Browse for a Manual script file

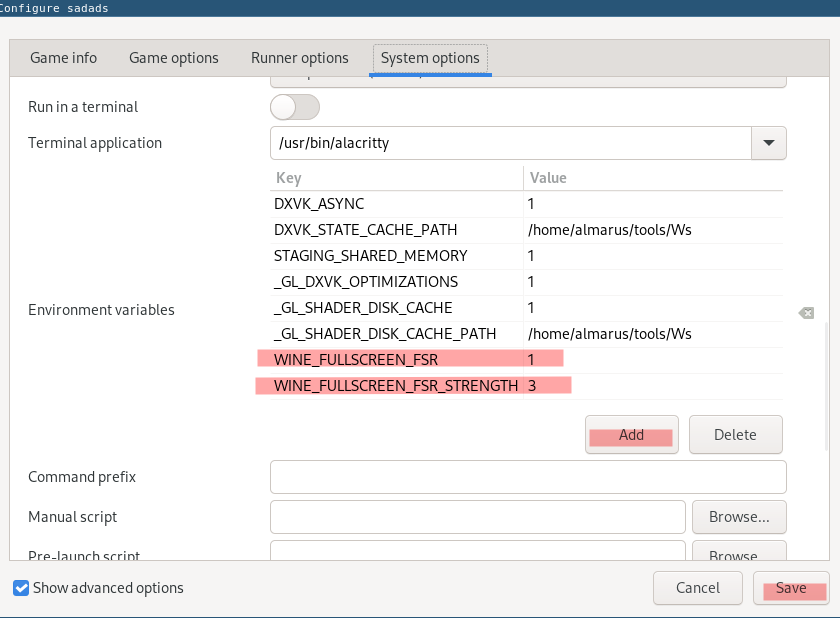tap(739, 517)
